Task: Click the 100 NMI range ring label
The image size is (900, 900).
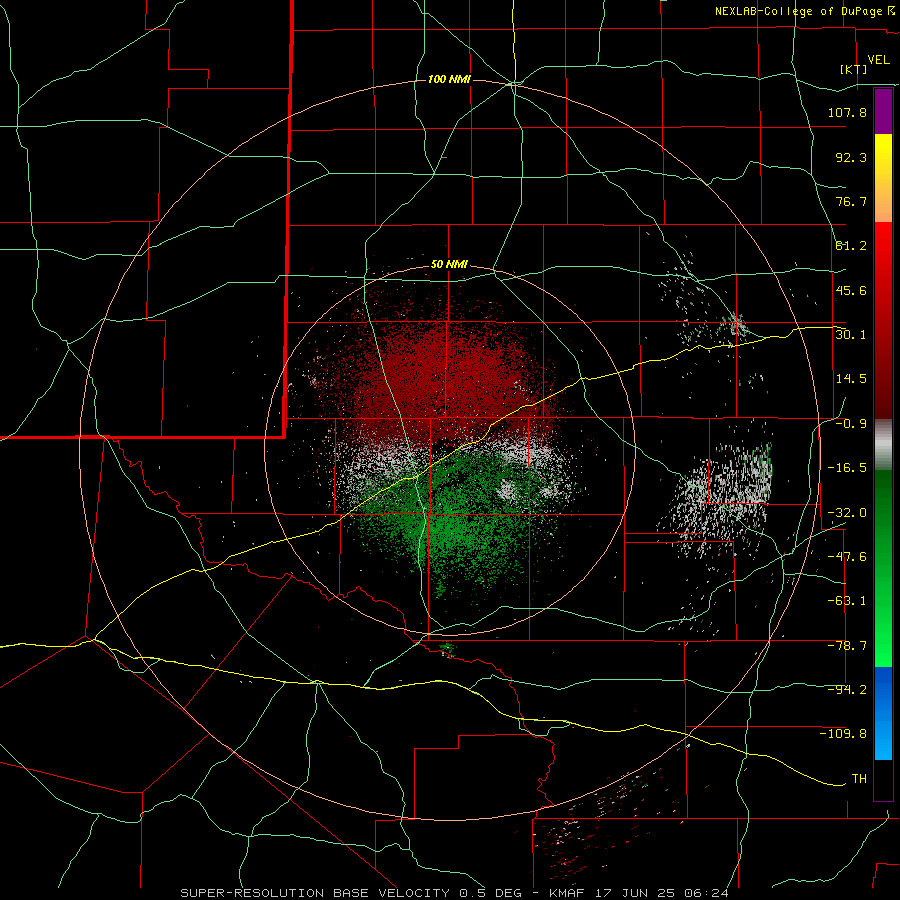Action: pyautogui.click(x=449, y=79)
